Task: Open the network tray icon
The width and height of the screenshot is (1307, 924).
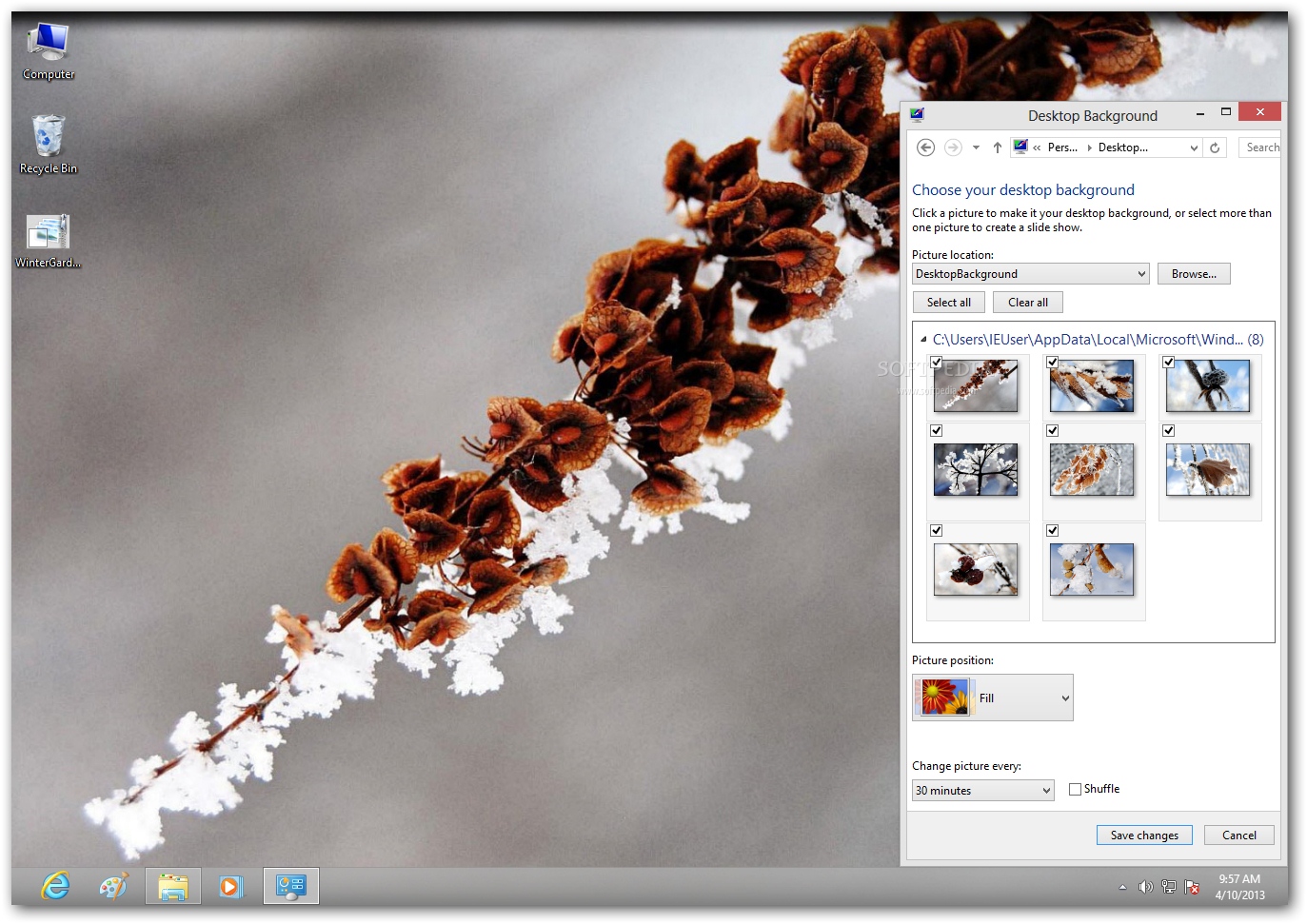Action: [x=1169, y=887]
